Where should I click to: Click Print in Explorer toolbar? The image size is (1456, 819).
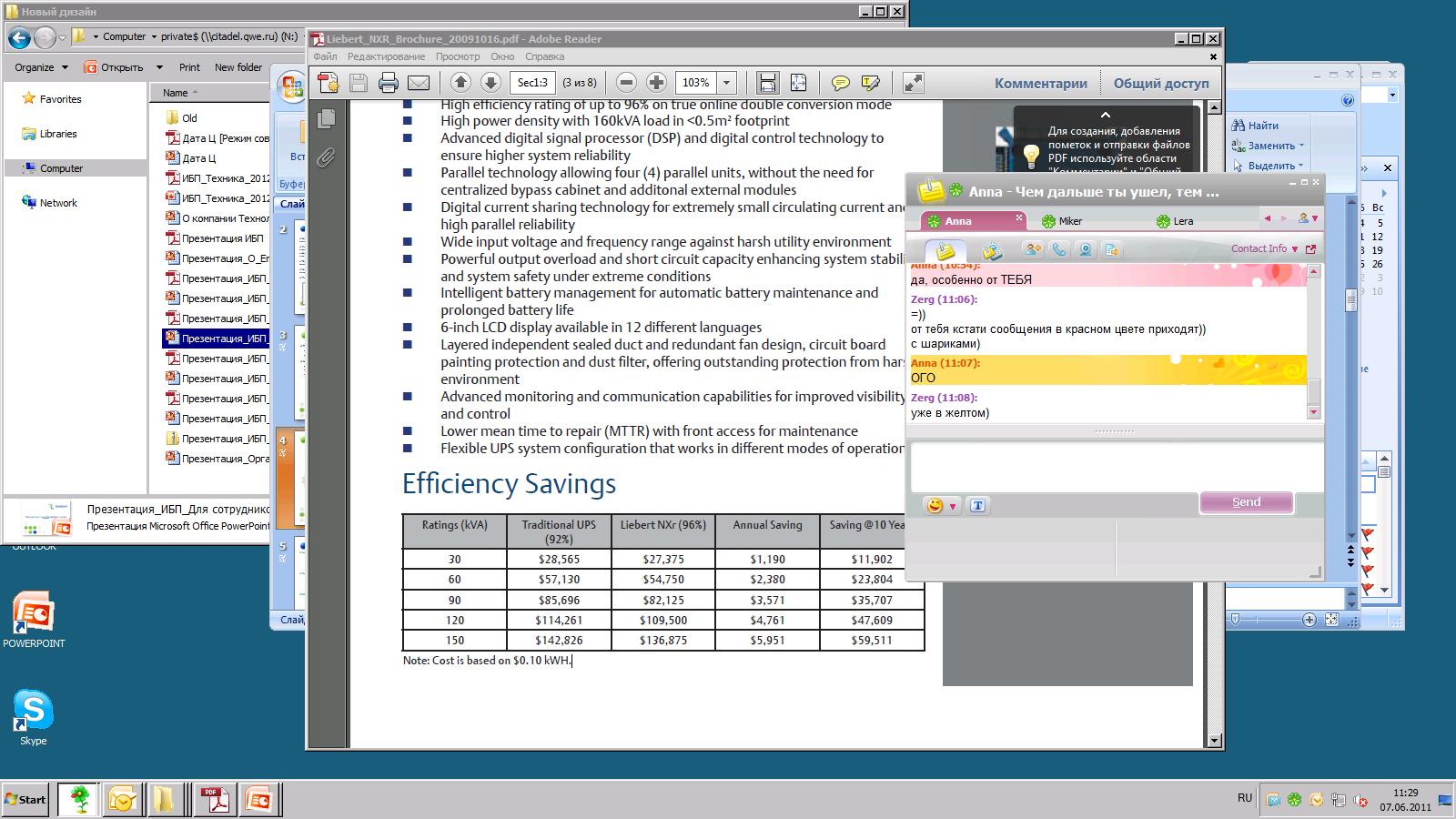coord(189,67)
